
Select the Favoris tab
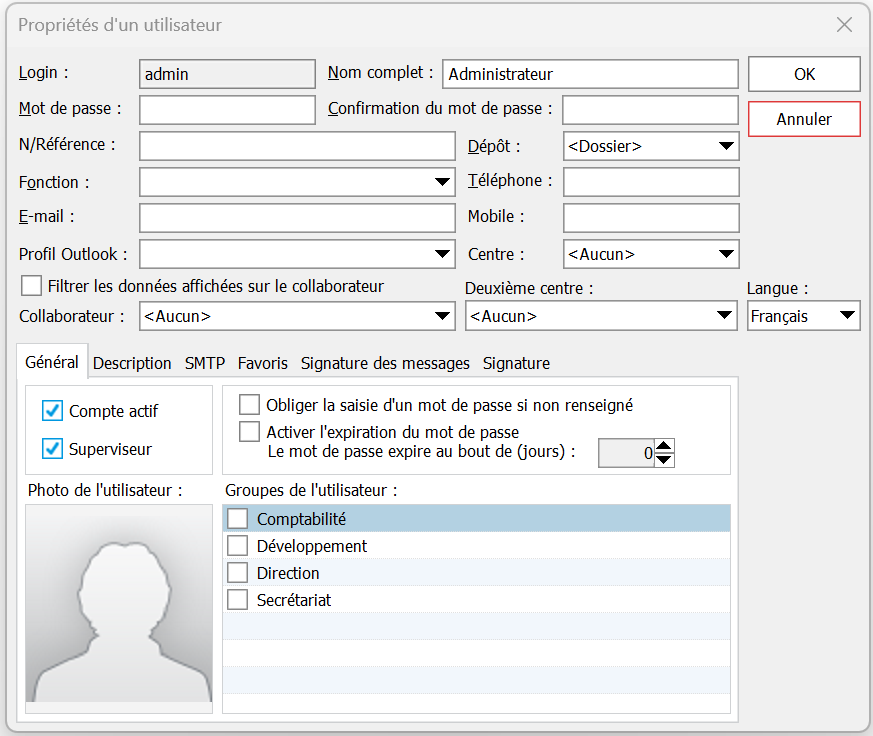click(262, 363)
